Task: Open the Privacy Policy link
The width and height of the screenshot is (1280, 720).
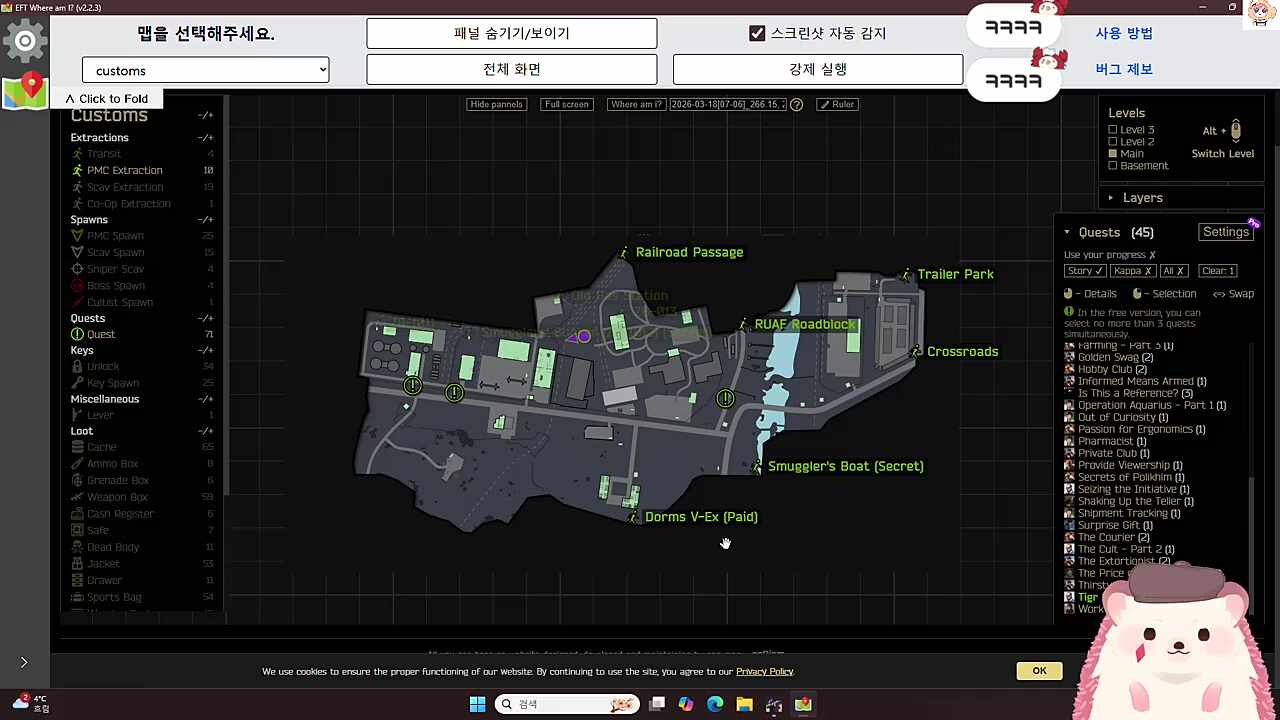Action: [764, 672]
